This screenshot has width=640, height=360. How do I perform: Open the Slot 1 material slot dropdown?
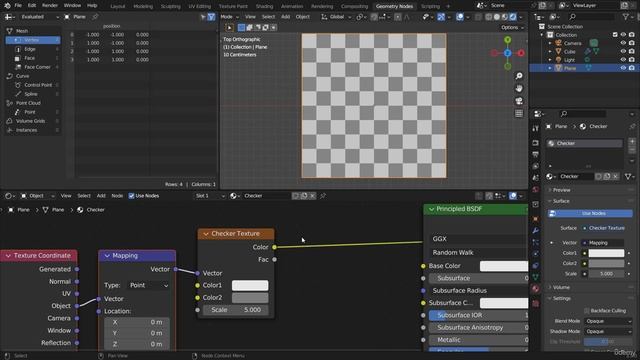coord(209,196)
